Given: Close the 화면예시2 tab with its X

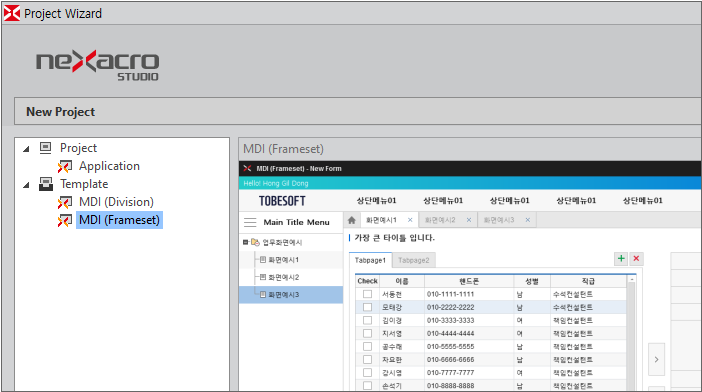Looking at the screenshot, I should 469,220.
